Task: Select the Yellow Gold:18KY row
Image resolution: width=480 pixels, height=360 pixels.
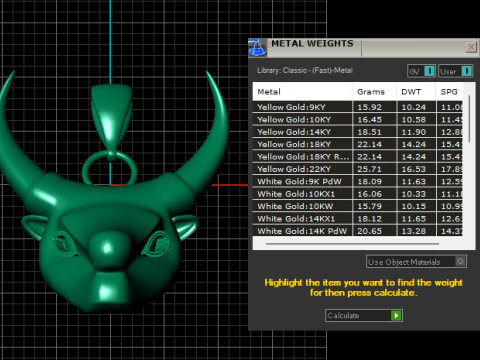Action: [x=358, y=144]
